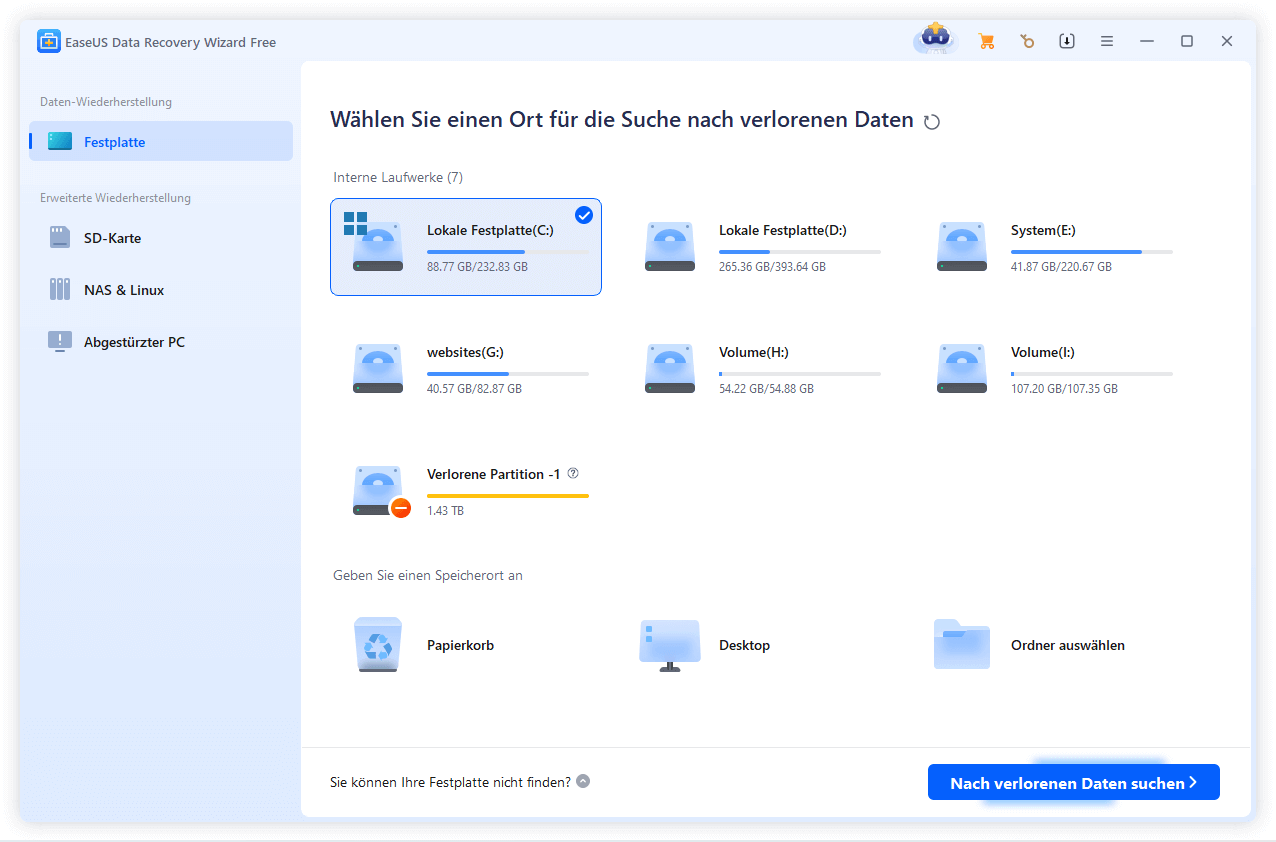
Task: Click the '1.43 TB' size text
Action: coord(445,511)
